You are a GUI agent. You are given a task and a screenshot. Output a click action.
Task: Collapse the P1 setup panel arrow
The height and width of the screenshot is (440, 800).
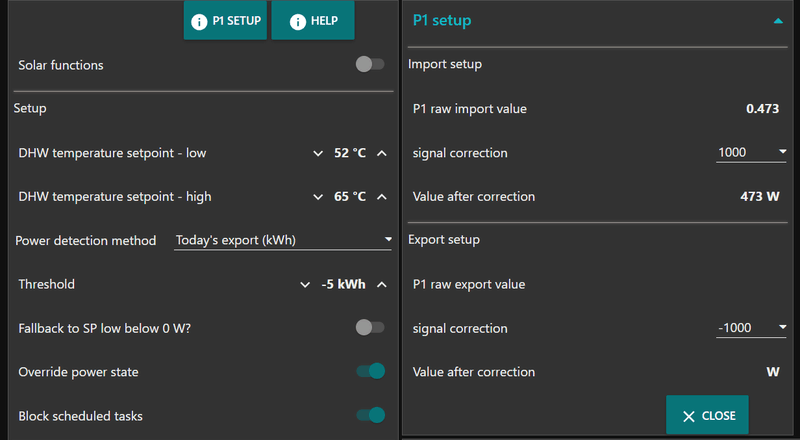(778, 20)
